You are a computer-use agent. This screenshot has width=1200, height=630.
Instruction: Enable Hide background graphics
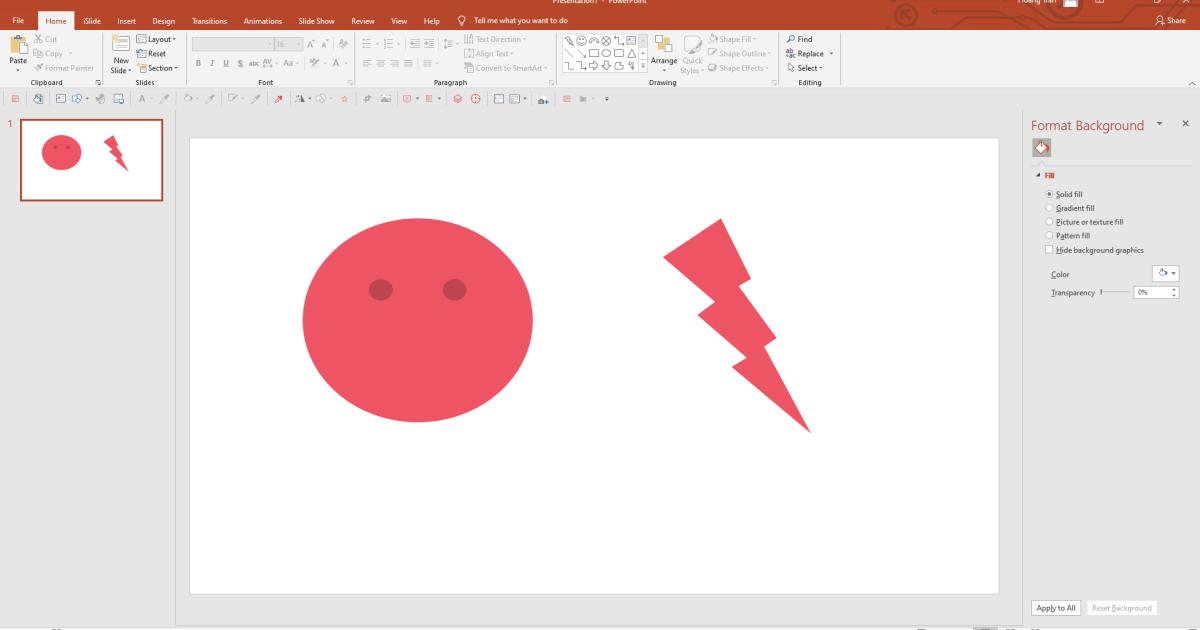(x=1049, y=249)
